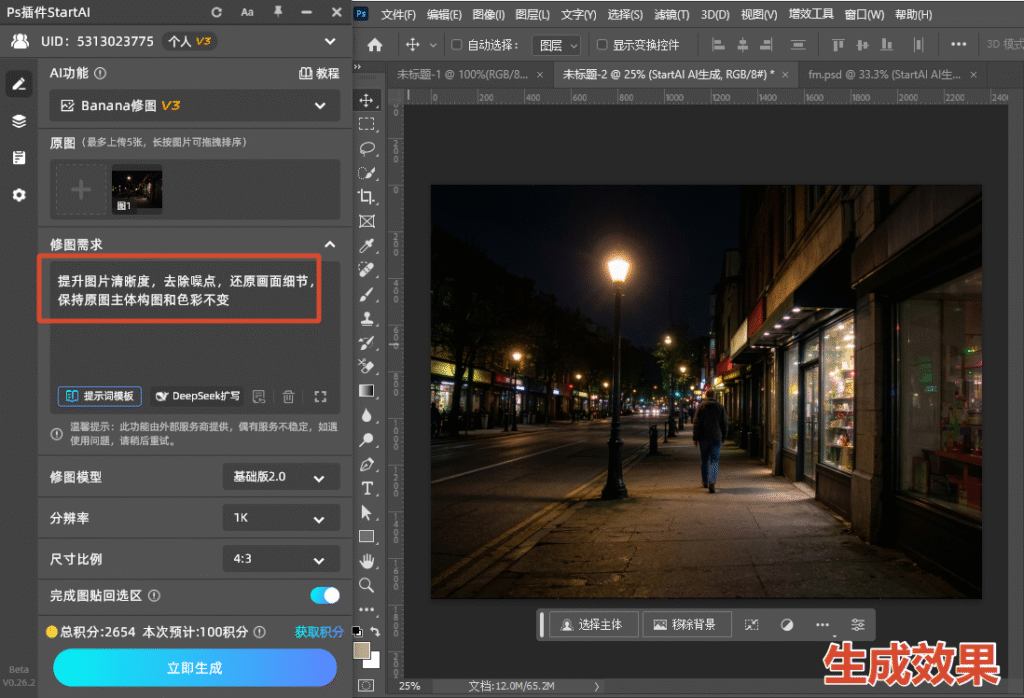Select the Crop tool
Image resolution: width=1024 pixels, height=698 pixels.
coord(366,197)
